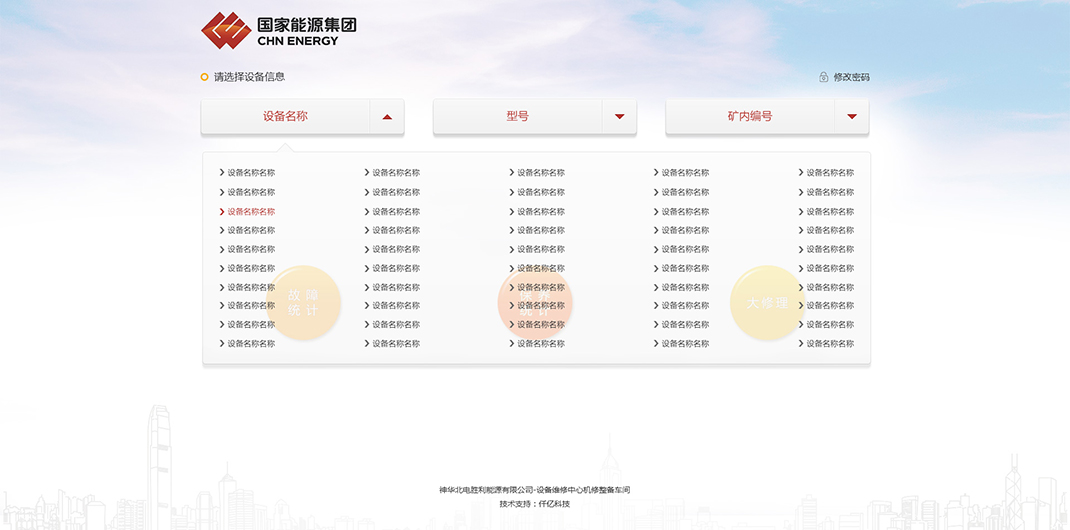
Task: Expand the 型号 dropdown arrow
Action: [x=619, y=117]
